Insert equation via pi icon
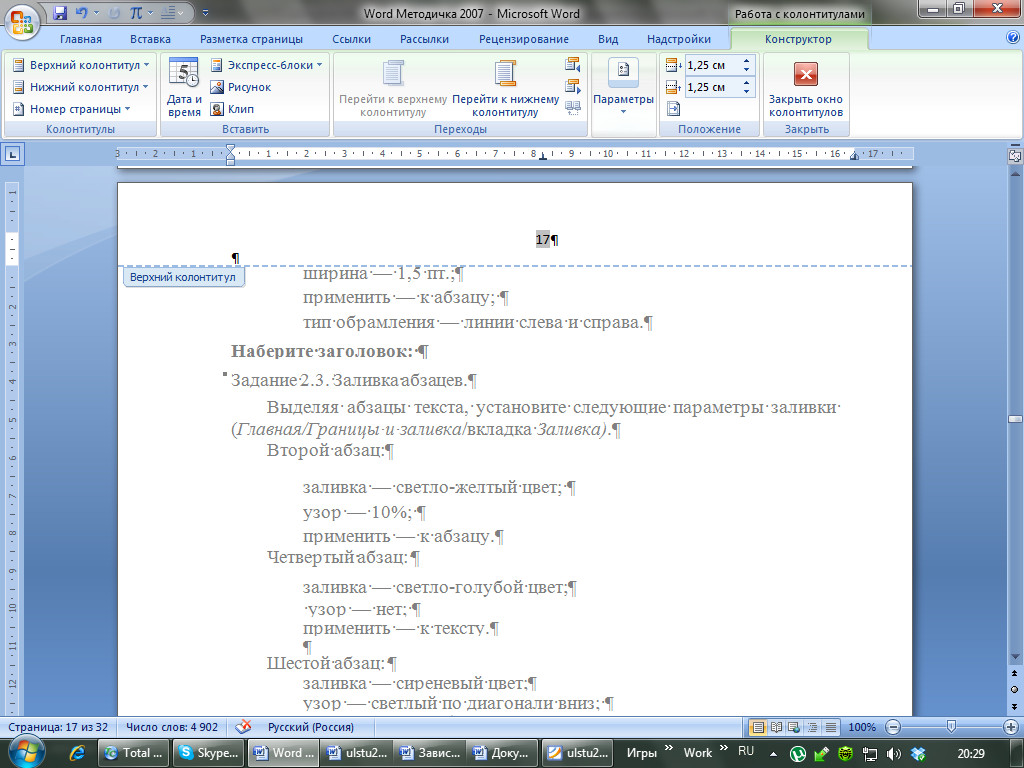 136,12
